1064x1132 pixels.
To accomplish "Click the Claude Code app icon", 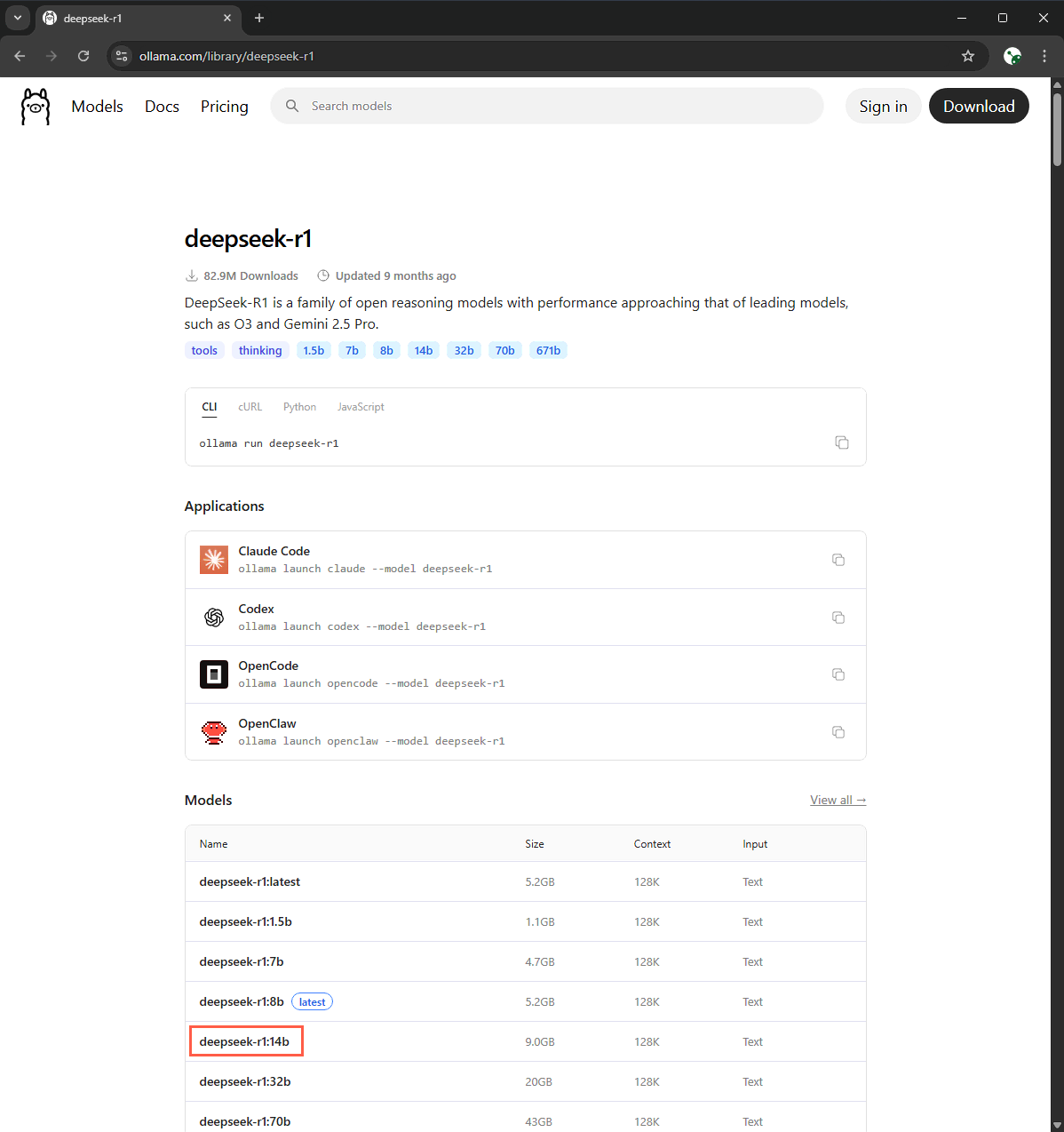I will coord(214,560).
